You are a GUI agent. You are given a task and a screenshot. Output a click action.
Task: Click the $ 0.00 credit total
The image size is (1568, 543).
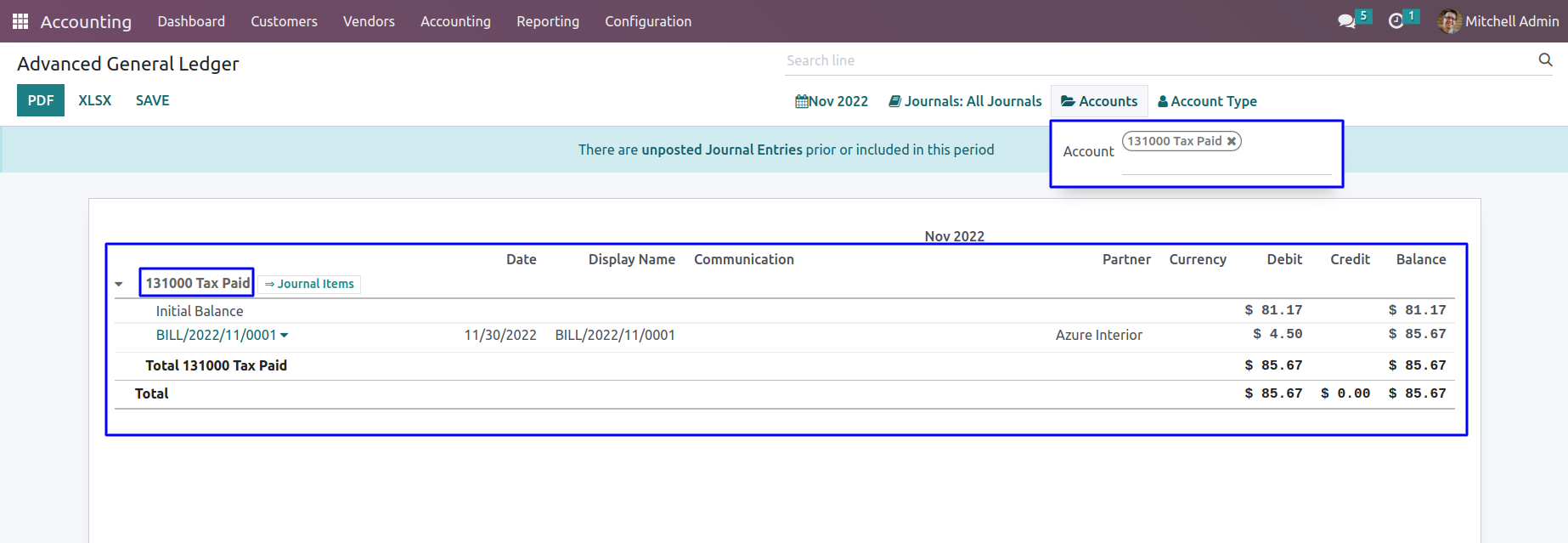[x=1345, y=393]
